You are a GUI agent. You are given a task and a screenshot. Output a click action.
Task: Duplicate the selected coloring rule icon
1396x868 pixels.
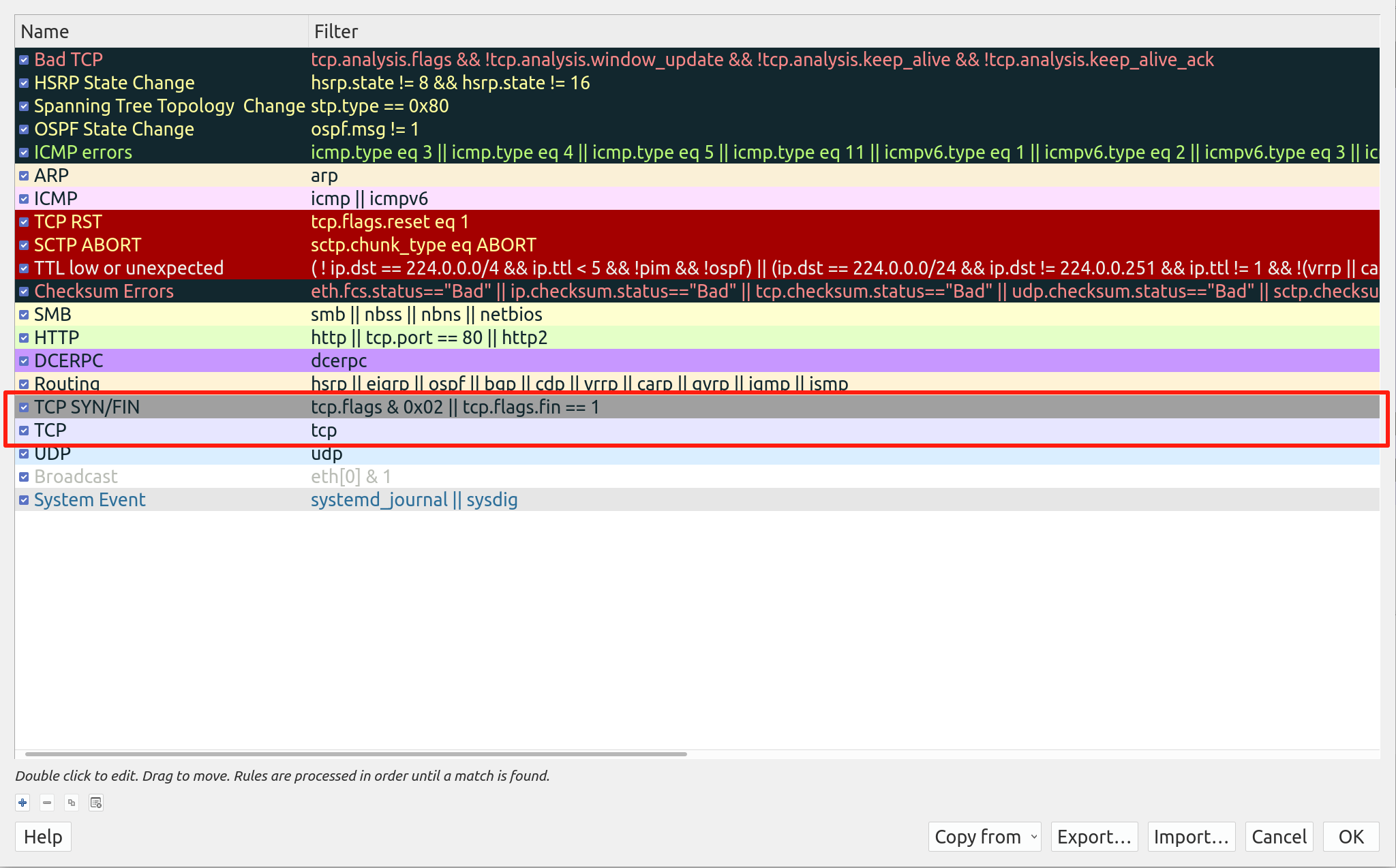(x=72, y=803)
